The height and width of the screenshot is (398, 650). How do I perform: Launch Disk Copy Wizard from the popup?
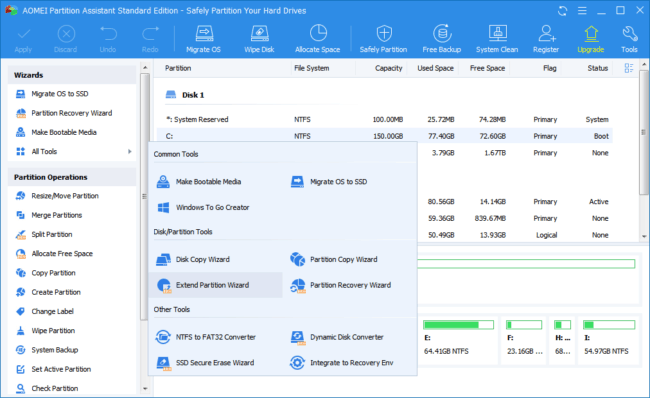[193, 260]
